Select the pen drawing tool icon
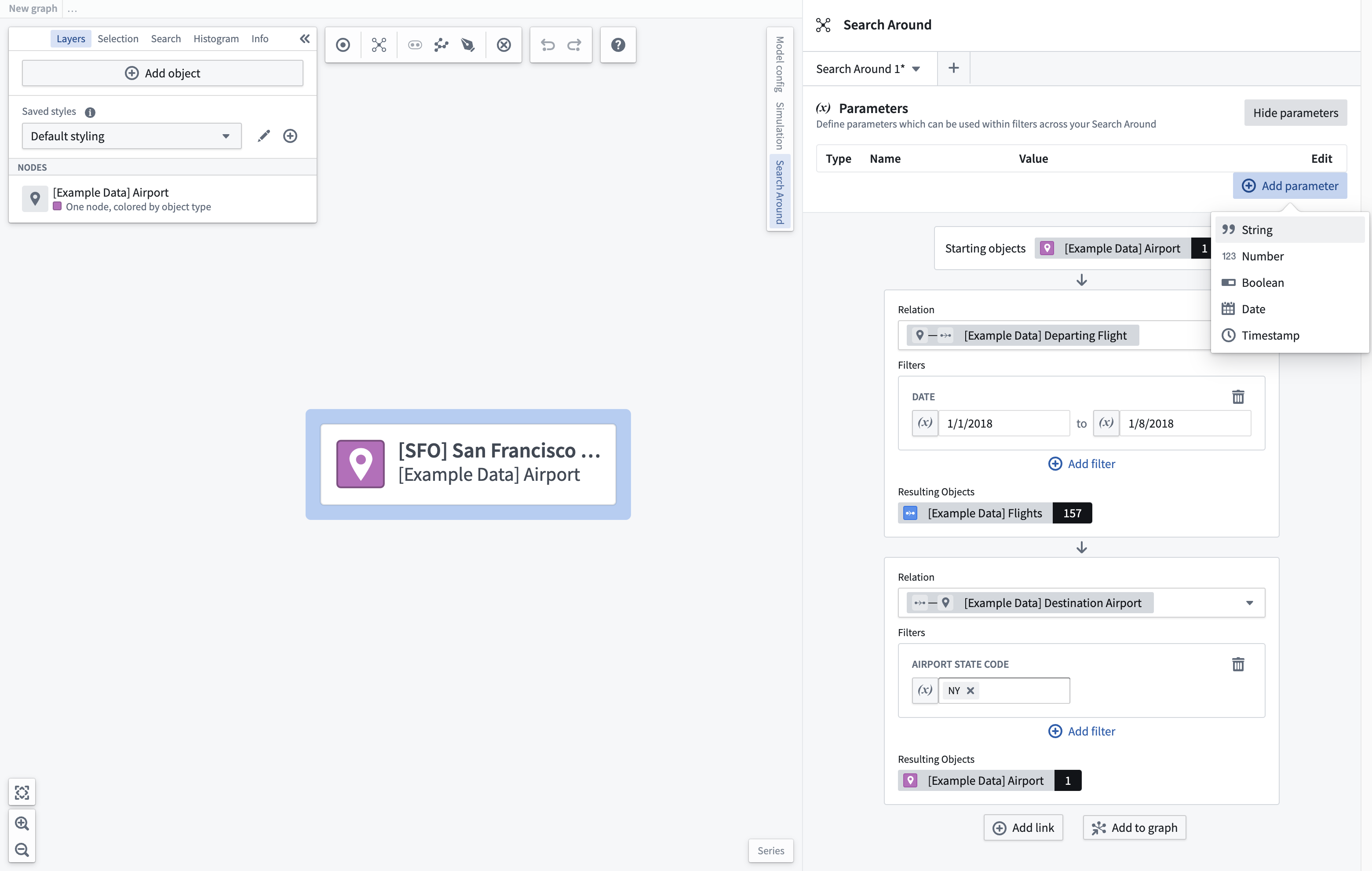Screen dimensions: 1372x871 [x=468, y=45]
